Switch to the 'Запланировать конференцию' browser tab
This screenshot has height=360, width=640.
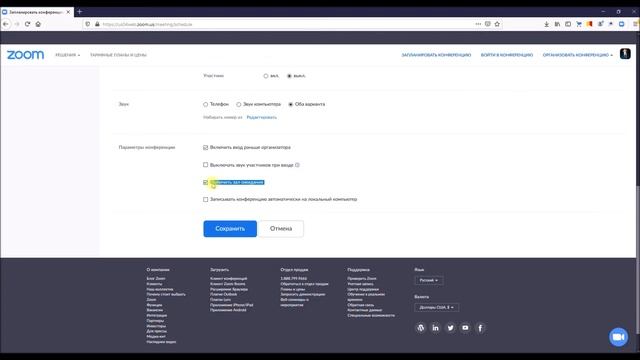(x=37, y=12)
